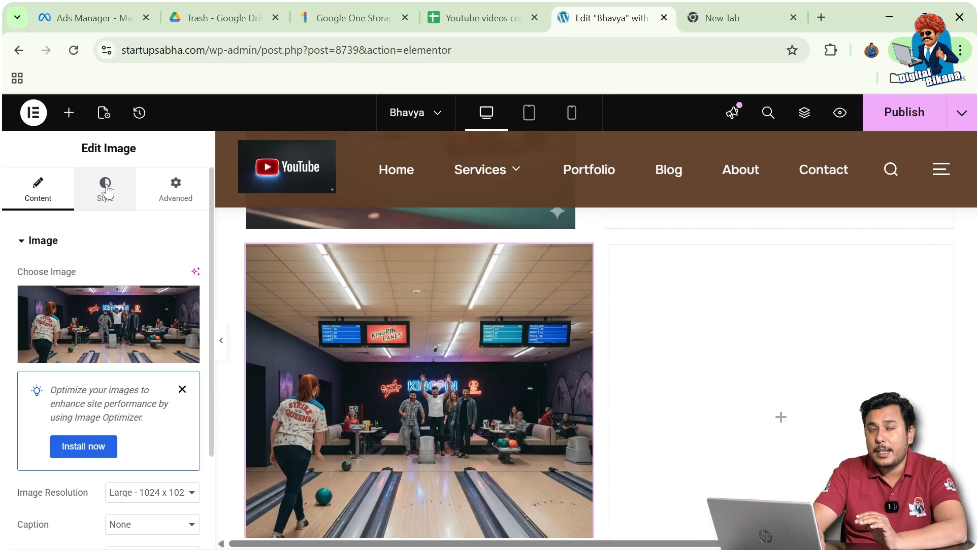Screen dimensions: 978x552
Task: Open Caption dropdown
Action: pos(152,525)
